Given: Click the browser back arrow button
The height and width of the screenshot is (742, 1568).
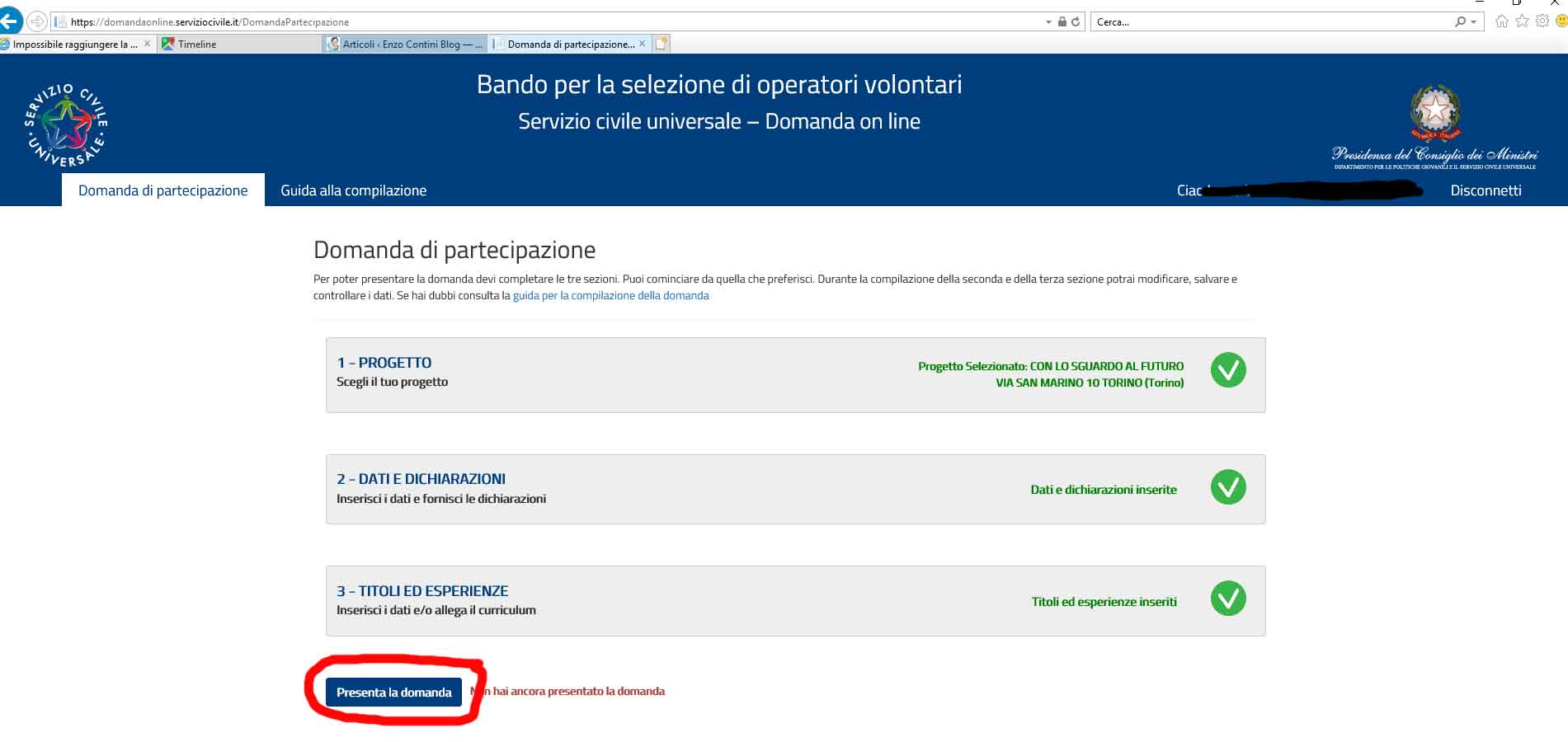Looking at the screenshot, I should point(10,21).
